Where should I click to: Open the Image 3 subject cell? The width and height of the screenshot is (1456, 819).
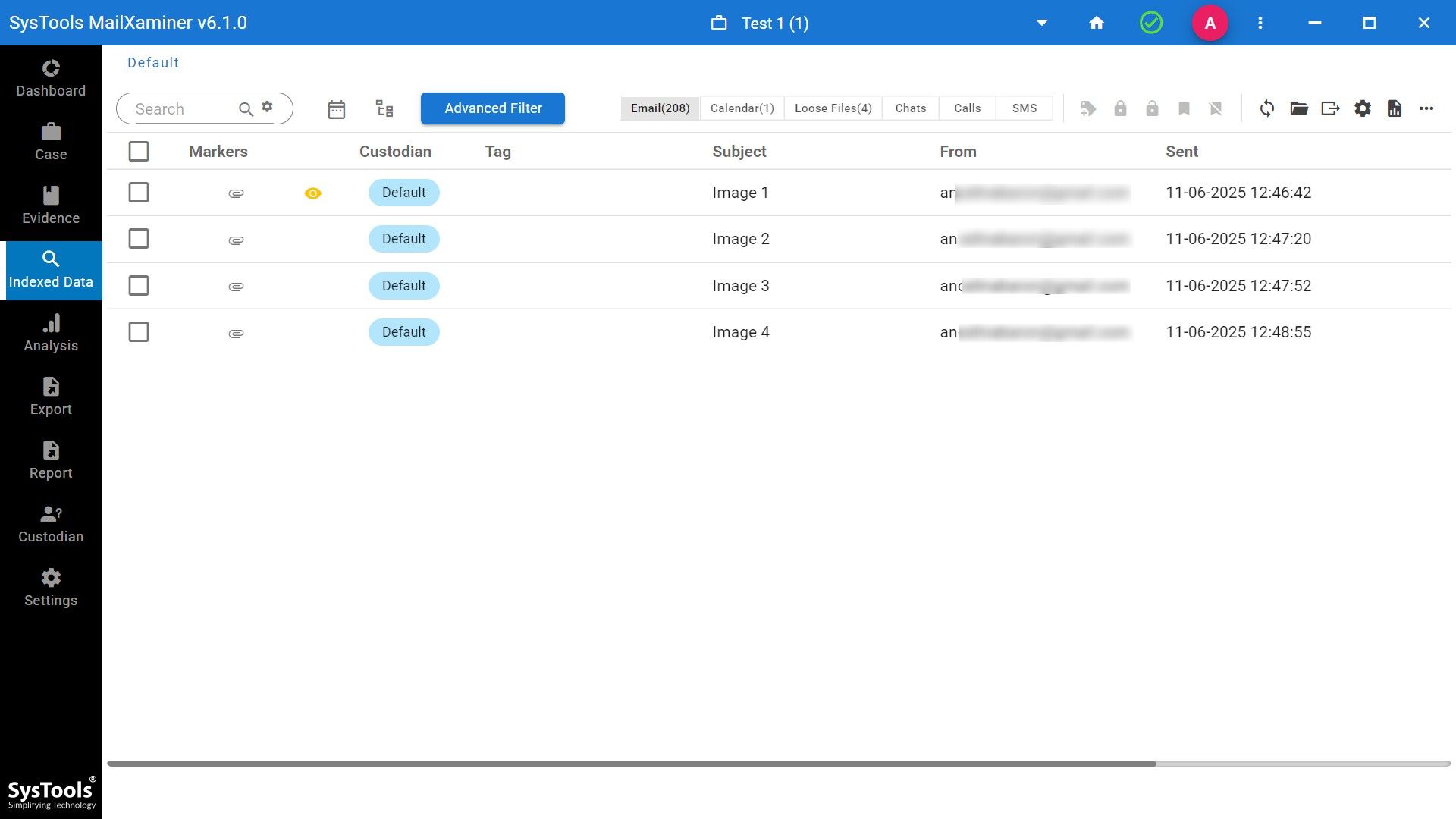741,286
